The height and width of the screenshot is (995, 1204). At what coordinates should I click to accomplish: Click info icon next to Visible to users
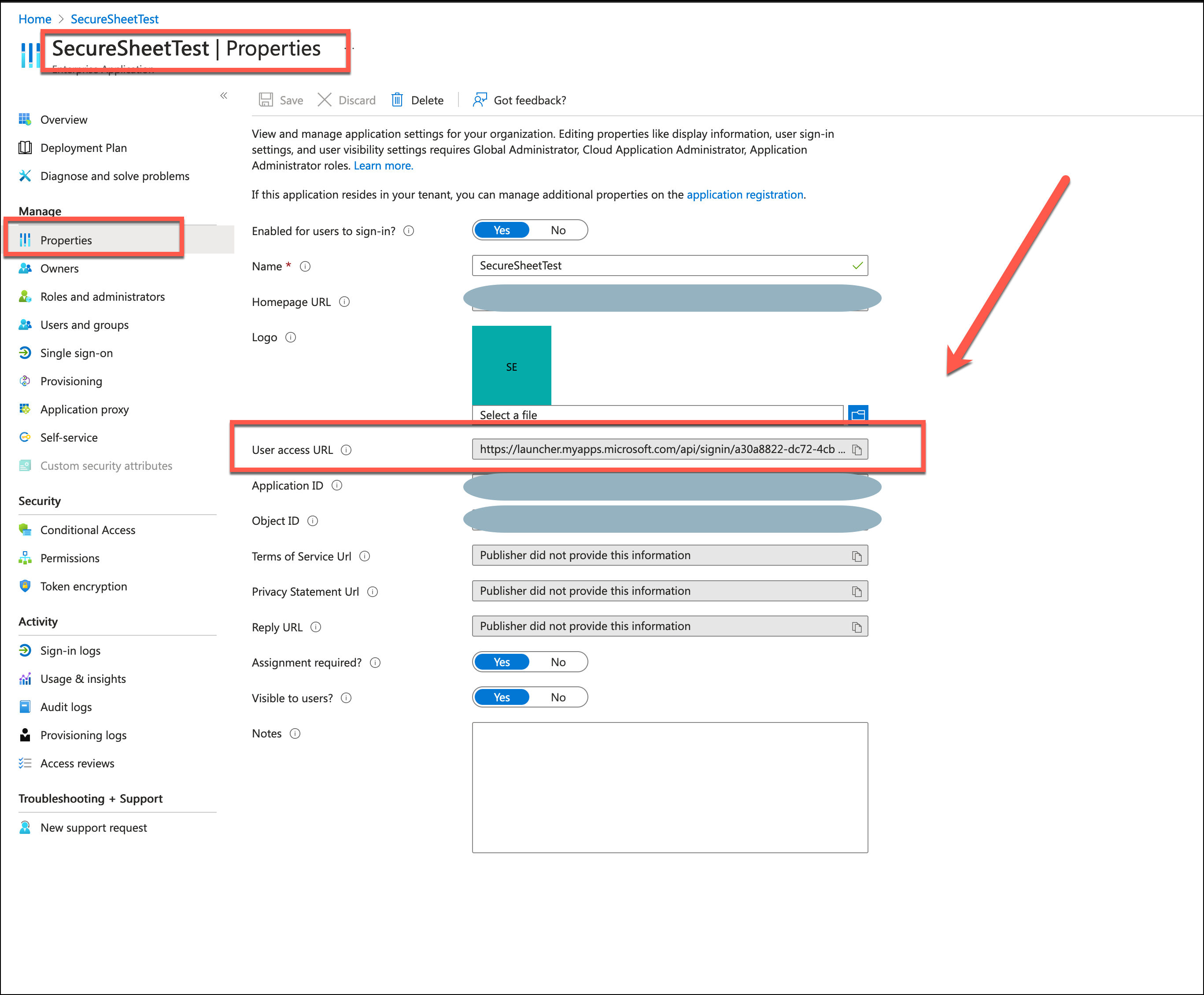click(x=346, y=698)
